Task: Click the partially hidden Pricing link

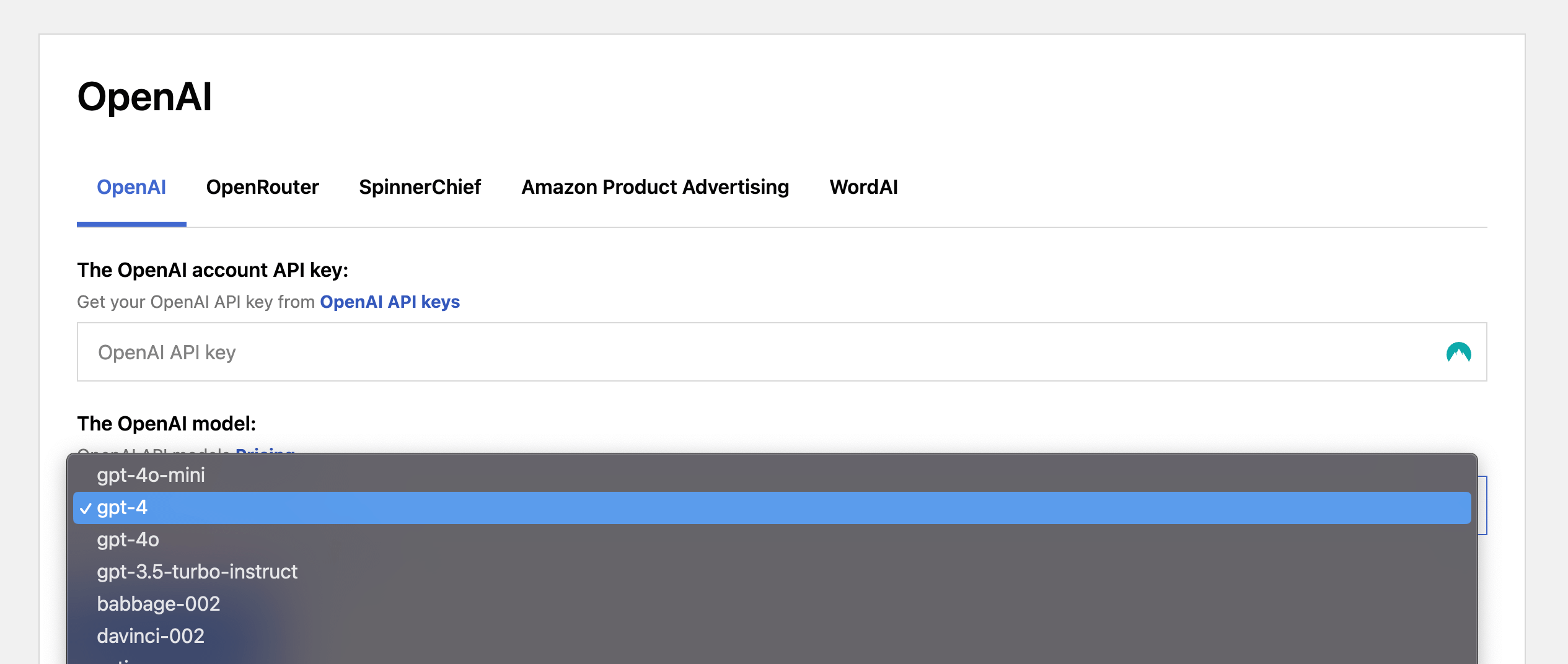Action: coord(265,450)
